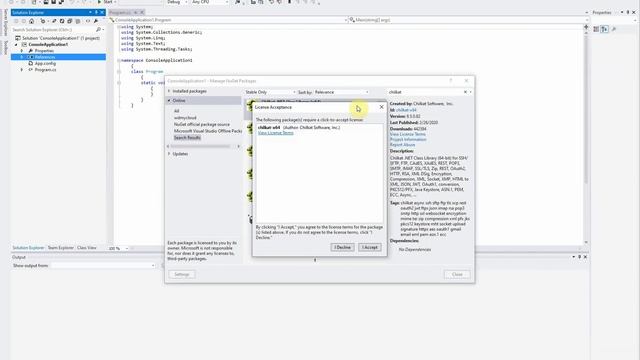This screenshot has height=360, width=640.
Task: Open the Main(string[] args) member dropdown
Action: click(469, 20)
